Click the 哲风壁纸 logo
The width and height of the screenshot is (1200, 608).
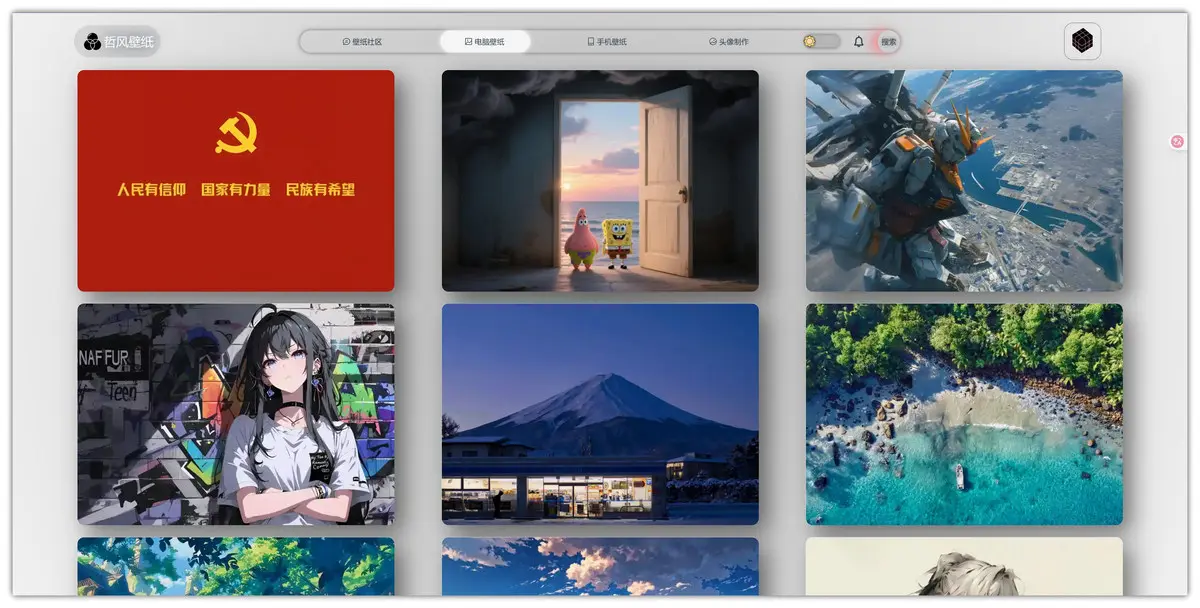(x=118, y=41)
